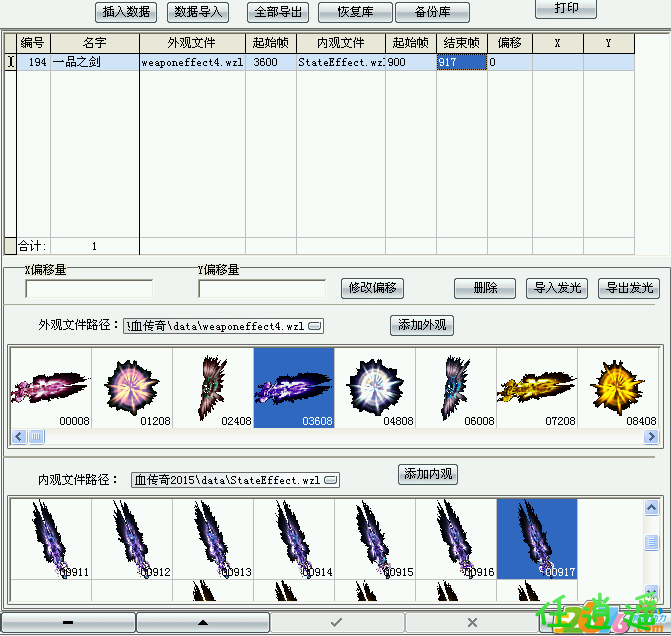Select sword frame thumbnail 00913
Image resolution: width=671 pixels, height=636 pixels.
pyautogui.click(x=213, y=539)
